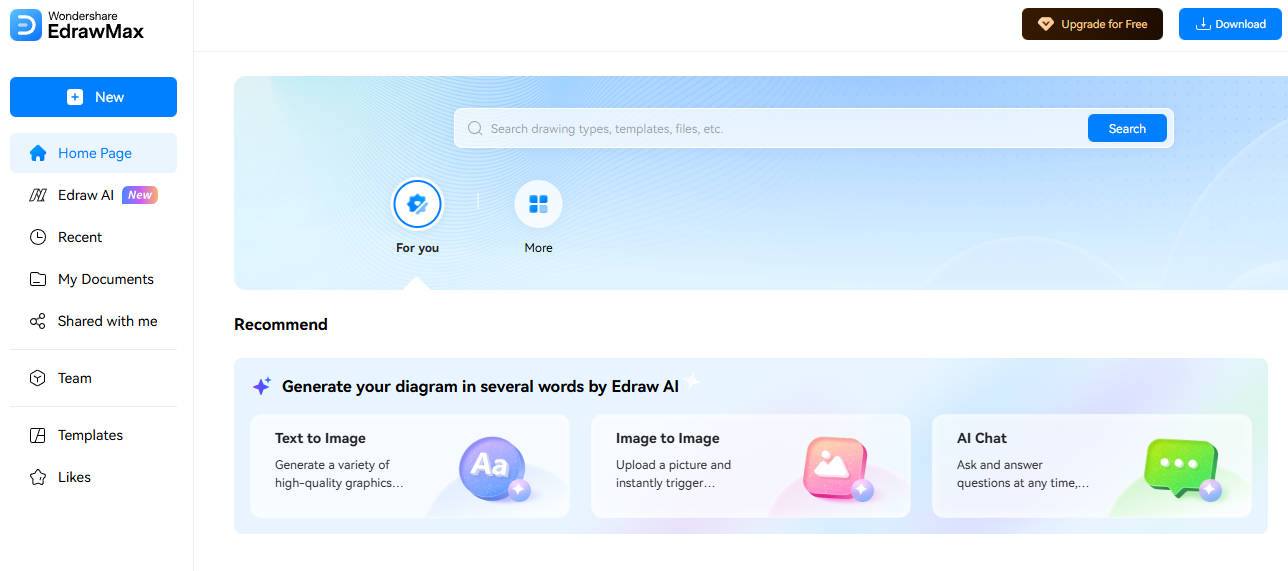Image resolution: width=1288 pixels, height=571 pixels.
Task: Open the More categories grid icon
Action: (538, 205)
